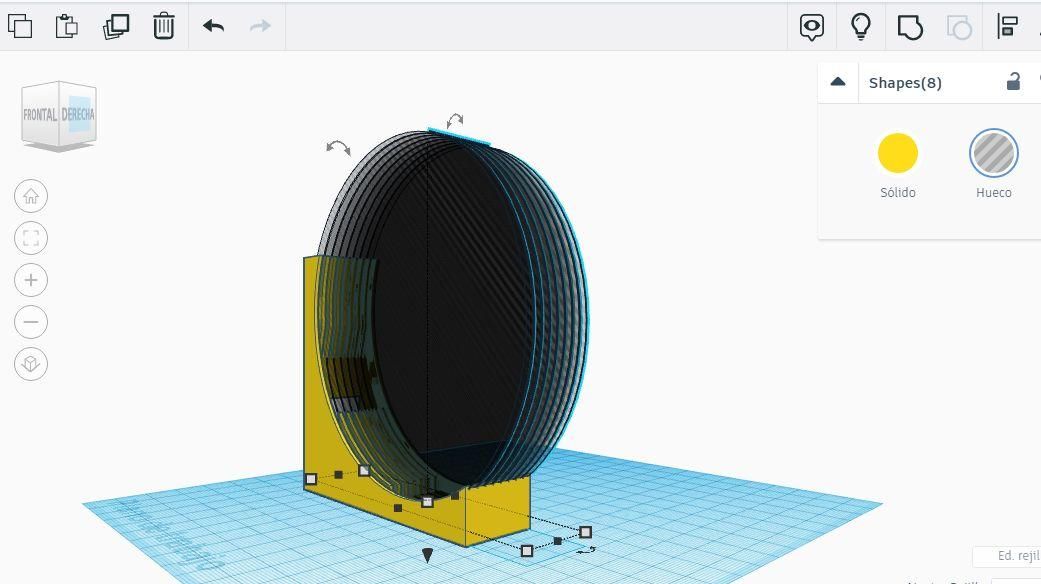Select the Duplicate and repeat icon

[114, 26]
